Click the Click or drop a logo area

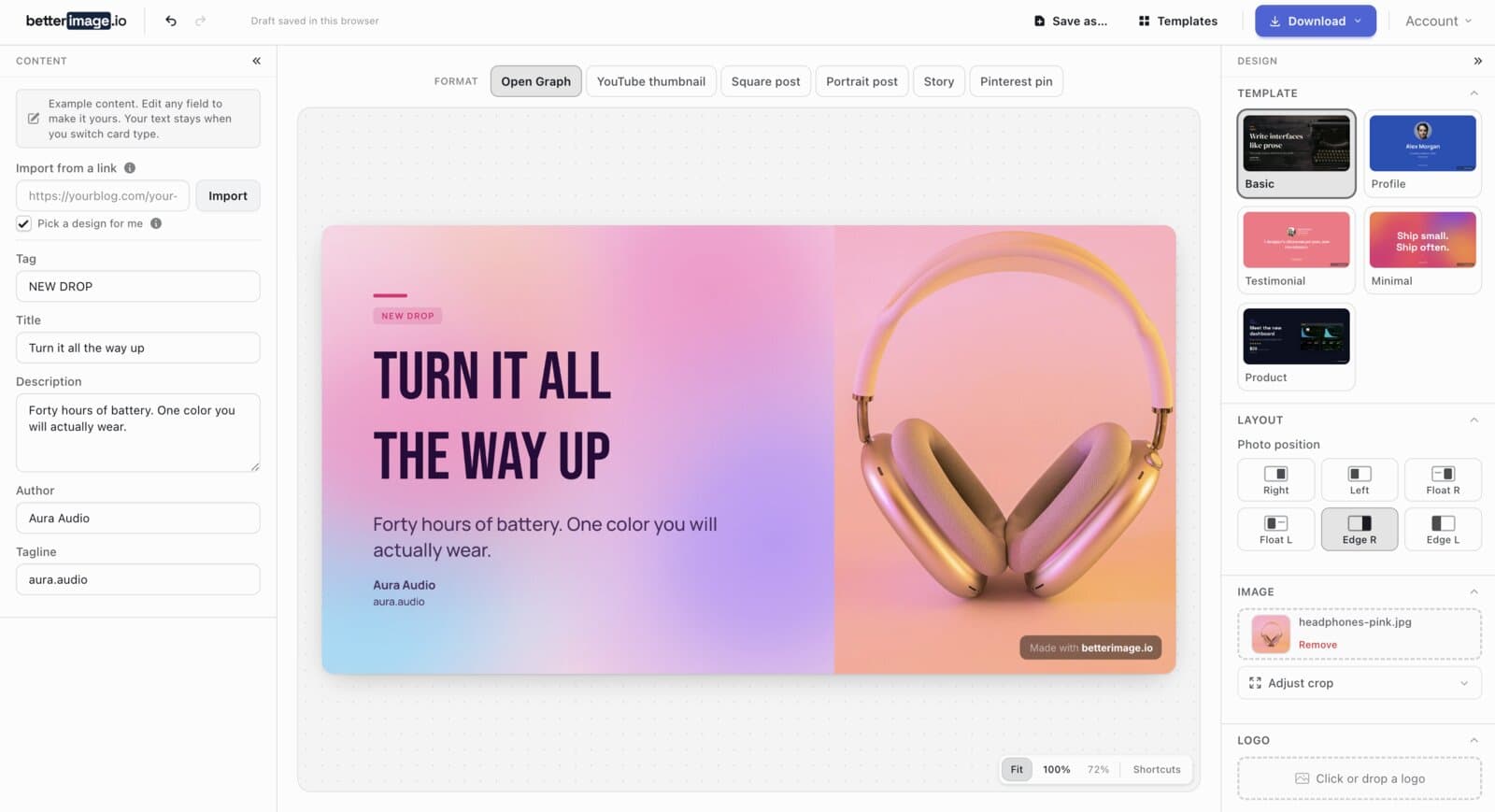point(1360,778)
